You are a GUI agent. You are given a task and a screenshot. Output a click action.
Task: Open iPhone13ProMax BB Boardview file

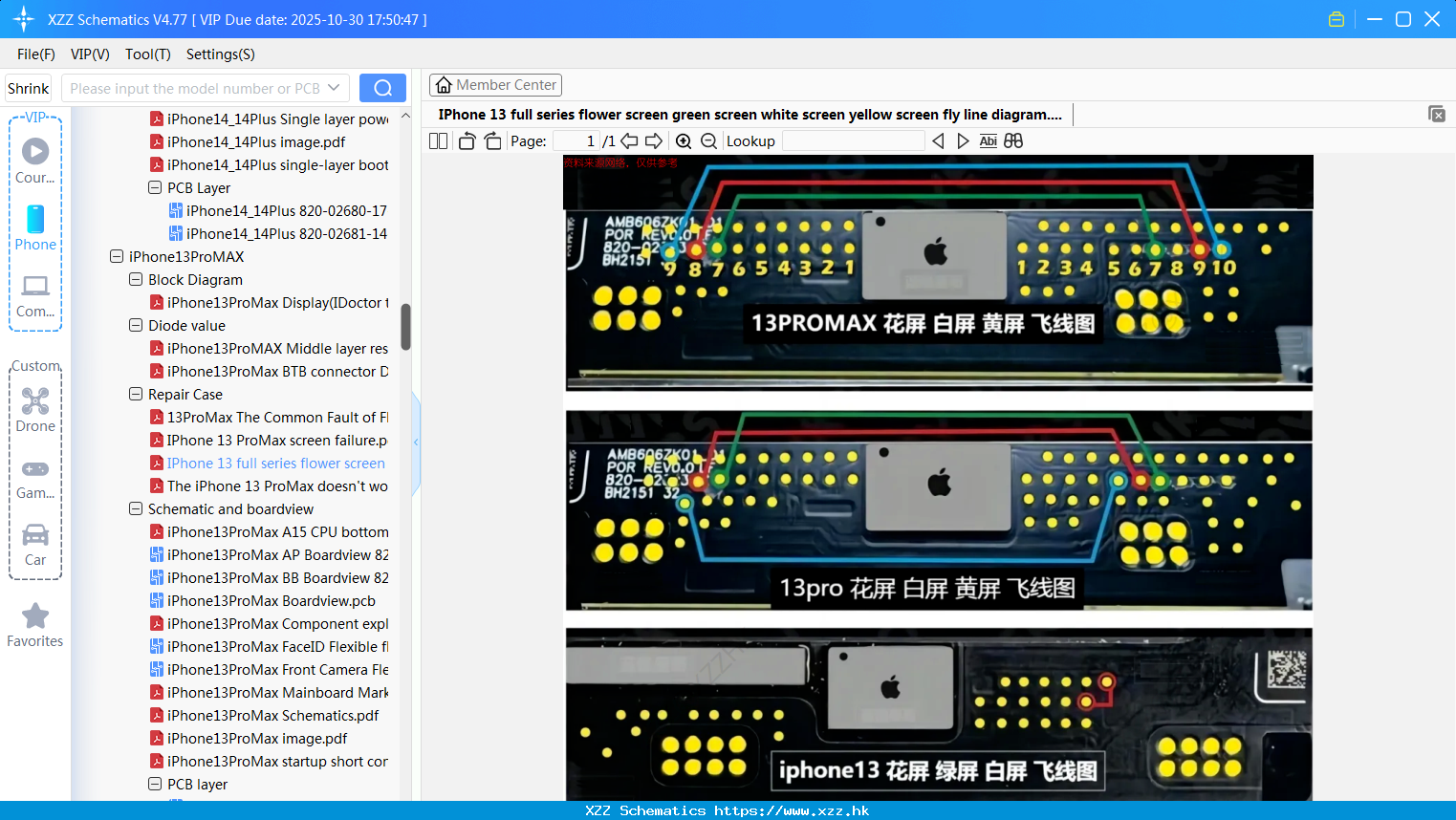click(x=270, y=577)
